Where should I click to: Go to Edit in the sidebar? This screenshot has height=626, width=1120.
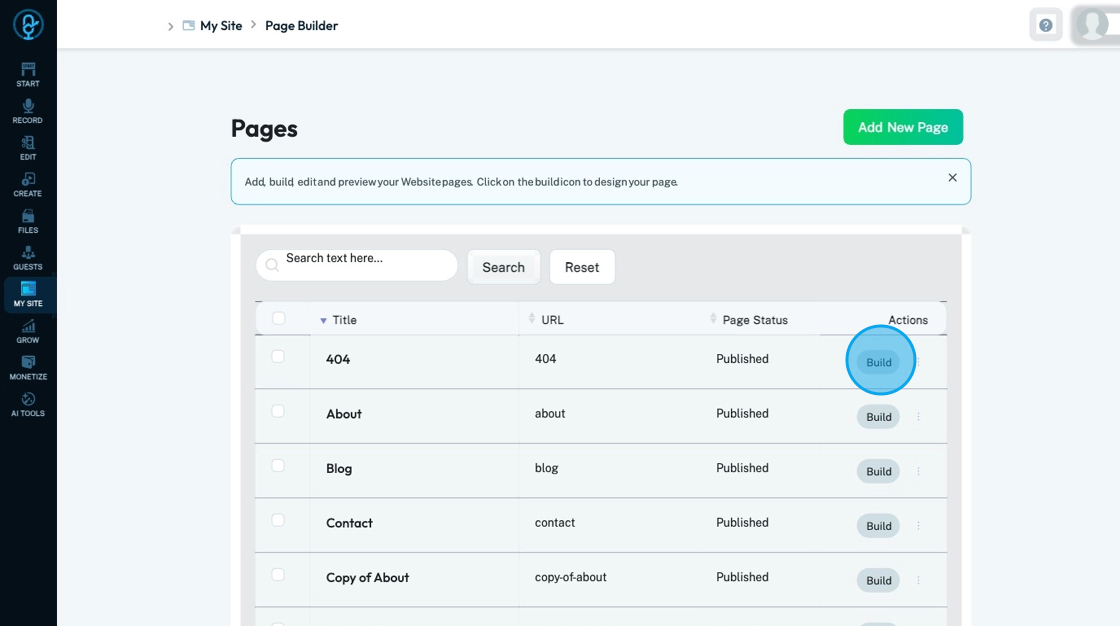point(28,147)
